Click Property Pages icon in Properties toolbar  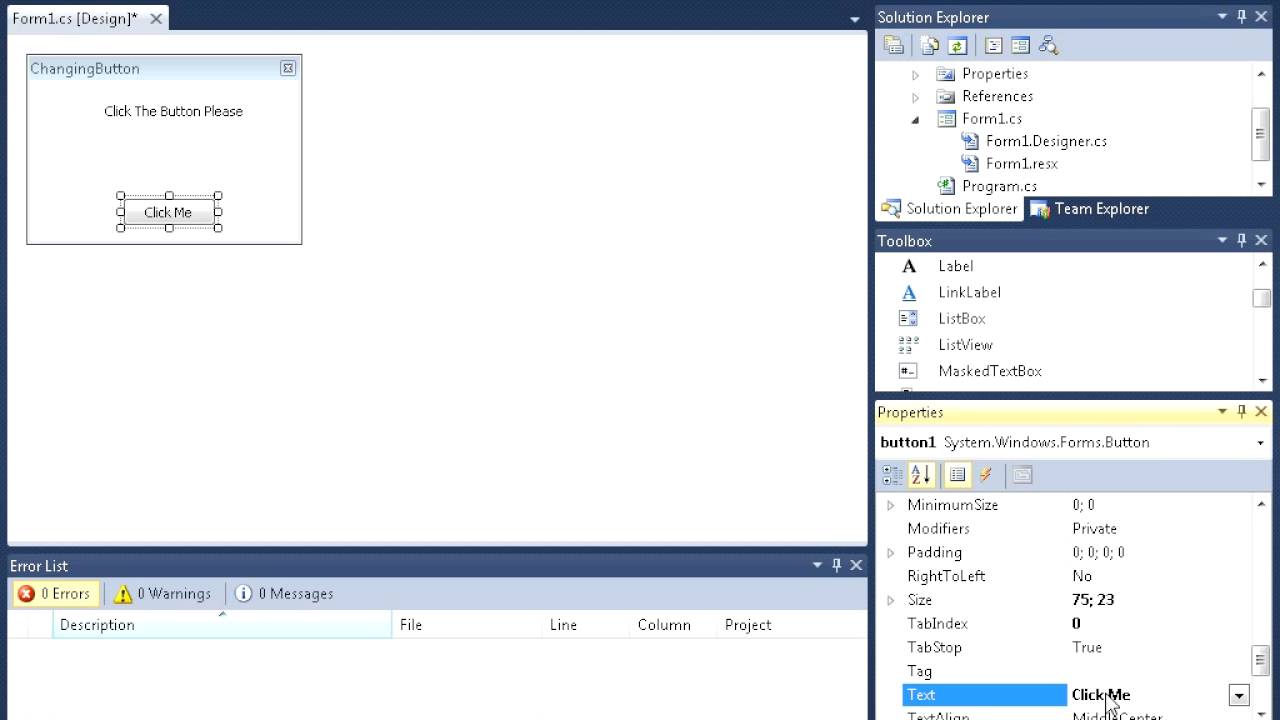tap(1021, 475)
